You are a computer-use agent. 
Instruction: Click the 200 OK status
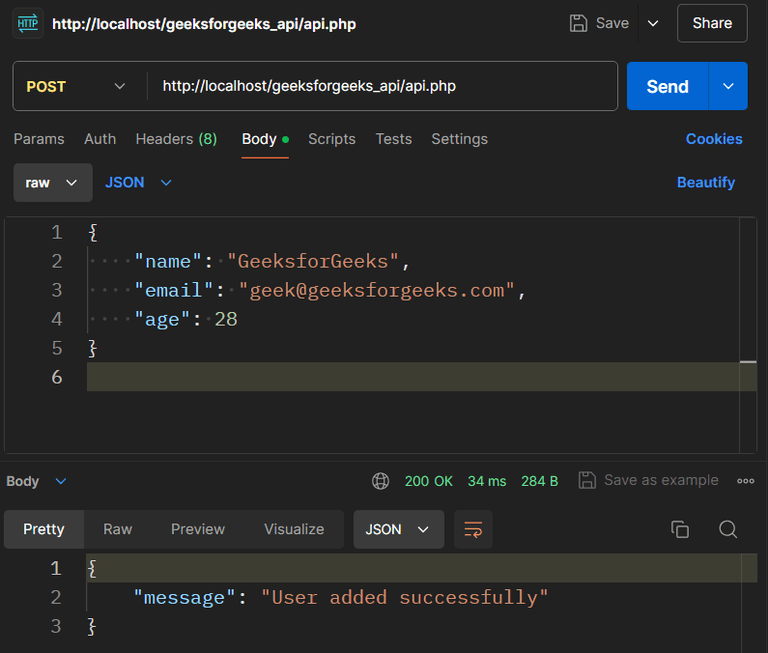(x=429, y=481)
